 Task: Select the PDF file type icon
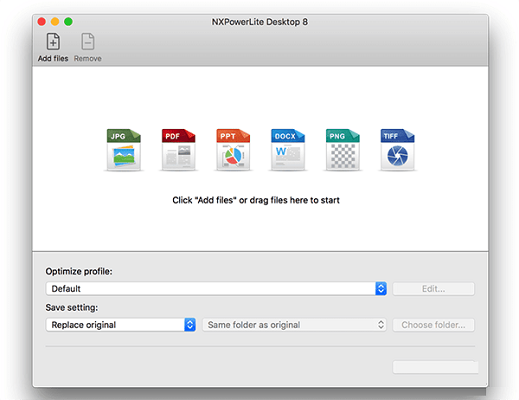pyautogui.click(x=178, y=150)
